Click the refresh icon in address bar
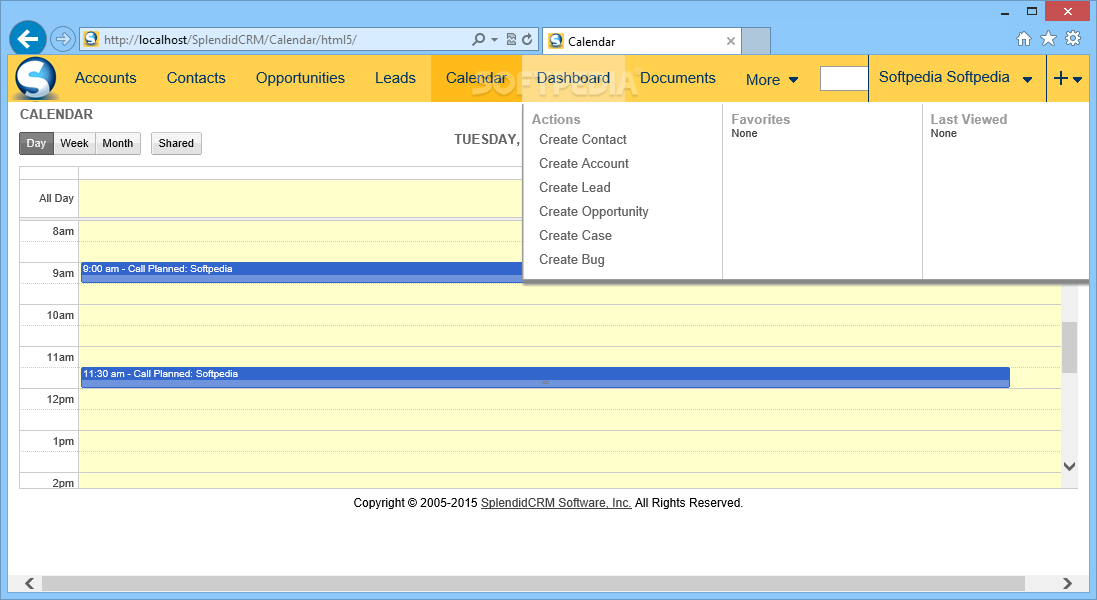The width and height of the screenshot is (1097, 600). (528, 40)
